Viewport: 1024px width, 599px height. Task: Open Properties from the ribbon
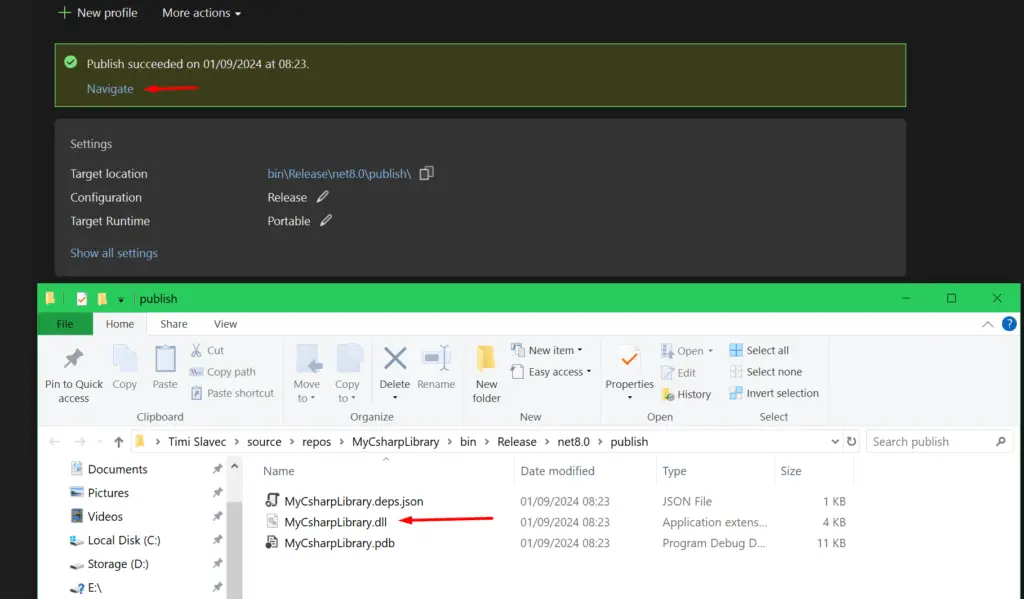(x=628, y=368)
